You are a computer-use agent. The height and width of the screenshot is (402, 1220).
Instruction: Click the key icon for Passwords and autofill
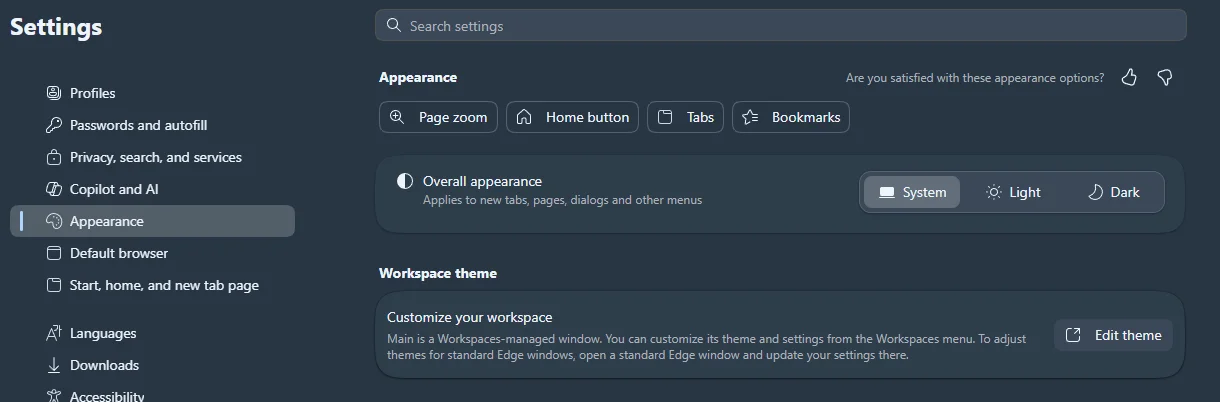54,125
